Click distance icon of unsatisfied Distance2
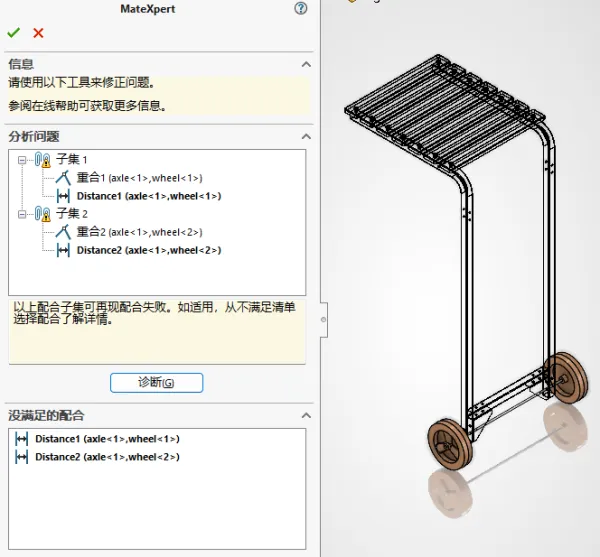600x557 pixels. (21, 457)
